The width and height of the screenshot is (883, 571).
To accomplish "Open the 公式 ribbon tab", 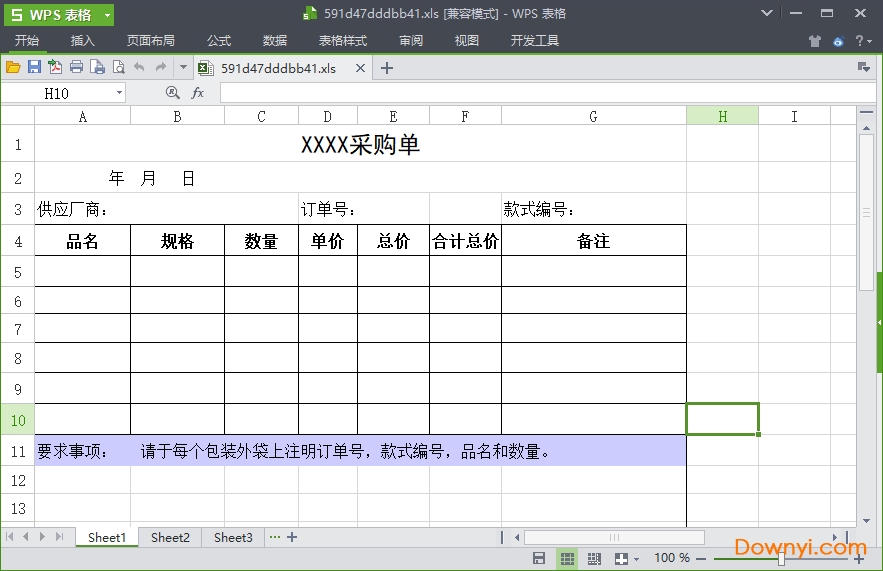I will click(218, 41).
